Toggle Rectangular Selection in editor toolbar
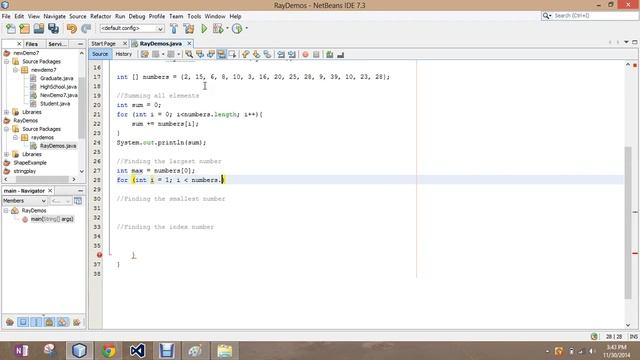Viewport: 640px width, 360px height. click(232, 54)
